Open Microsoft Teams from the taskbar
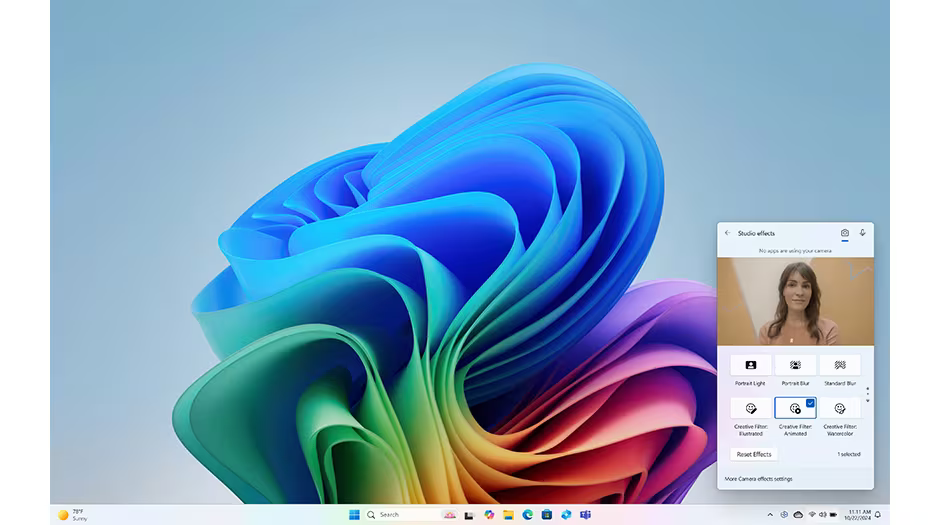Viewport: 940px width, 525px height. (x=585, y=514)
